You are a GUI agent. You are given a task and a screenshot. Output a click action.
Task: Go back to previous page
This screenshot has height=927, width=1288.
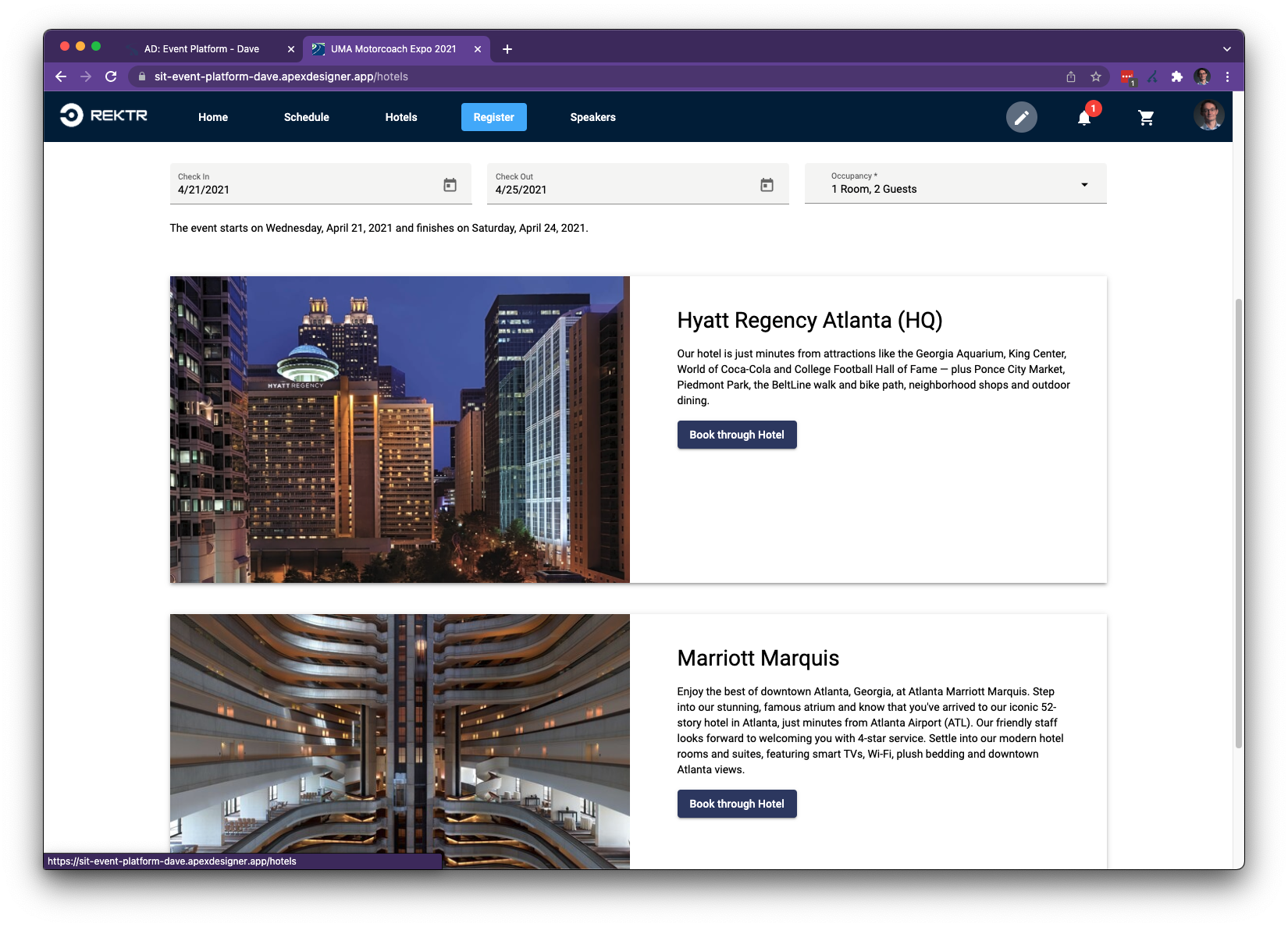coord(61,76)
